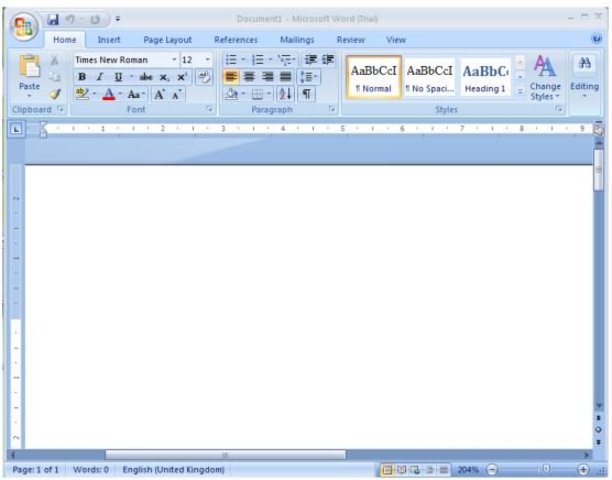Apply the Normal style
This screenshot has width=612, height=480.
click(x=374, y=77)
